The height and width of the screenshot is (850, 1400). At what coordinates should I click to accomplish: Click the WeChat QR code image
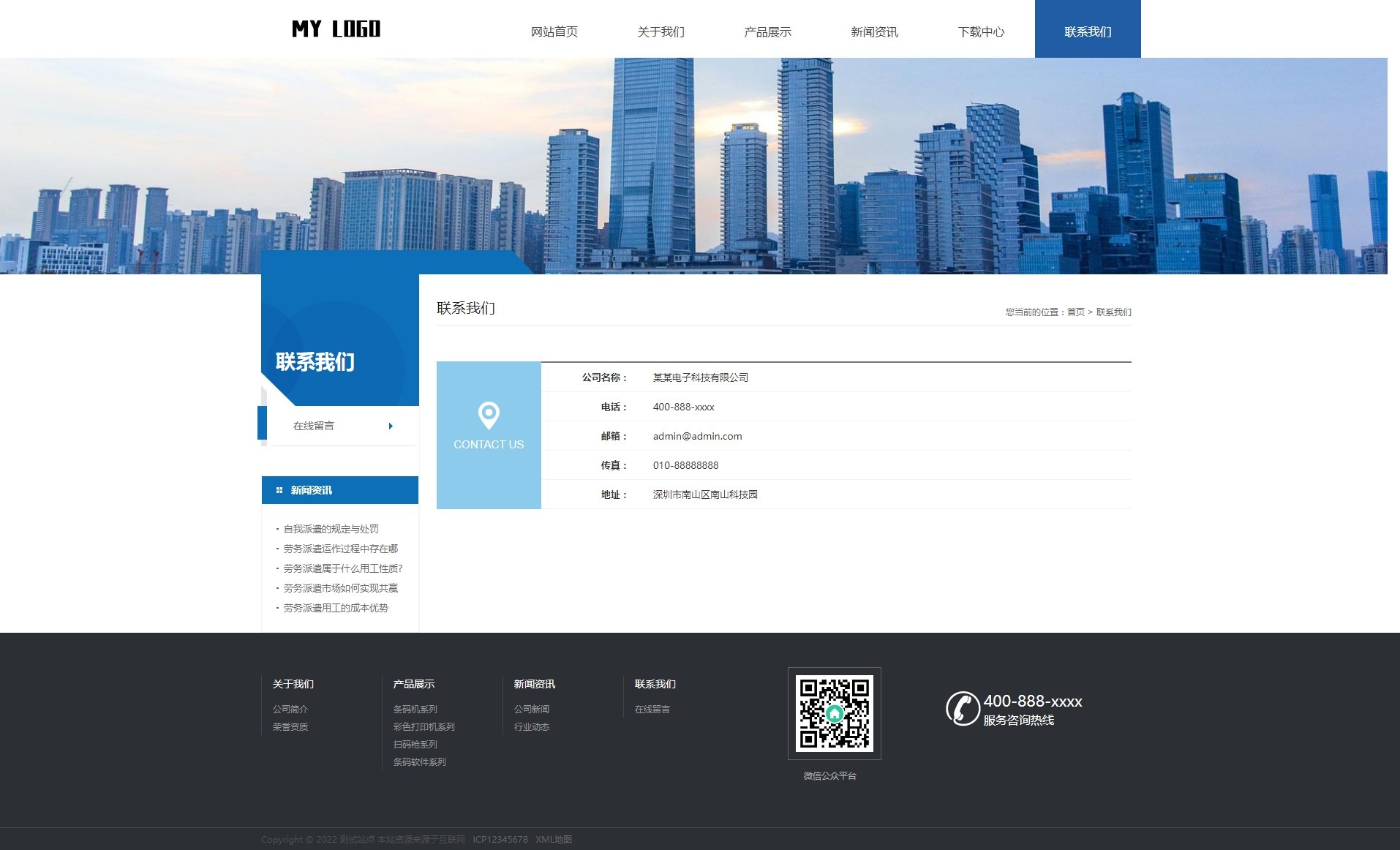[835, 713]
